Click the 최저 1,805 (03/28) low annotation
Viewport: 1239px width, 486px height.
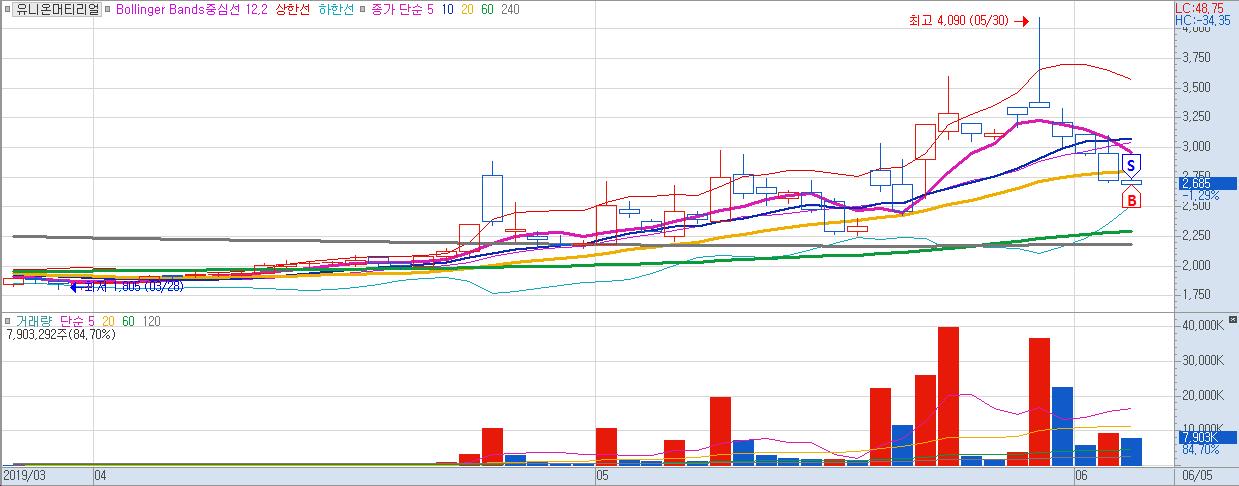[x=128, y=287]
